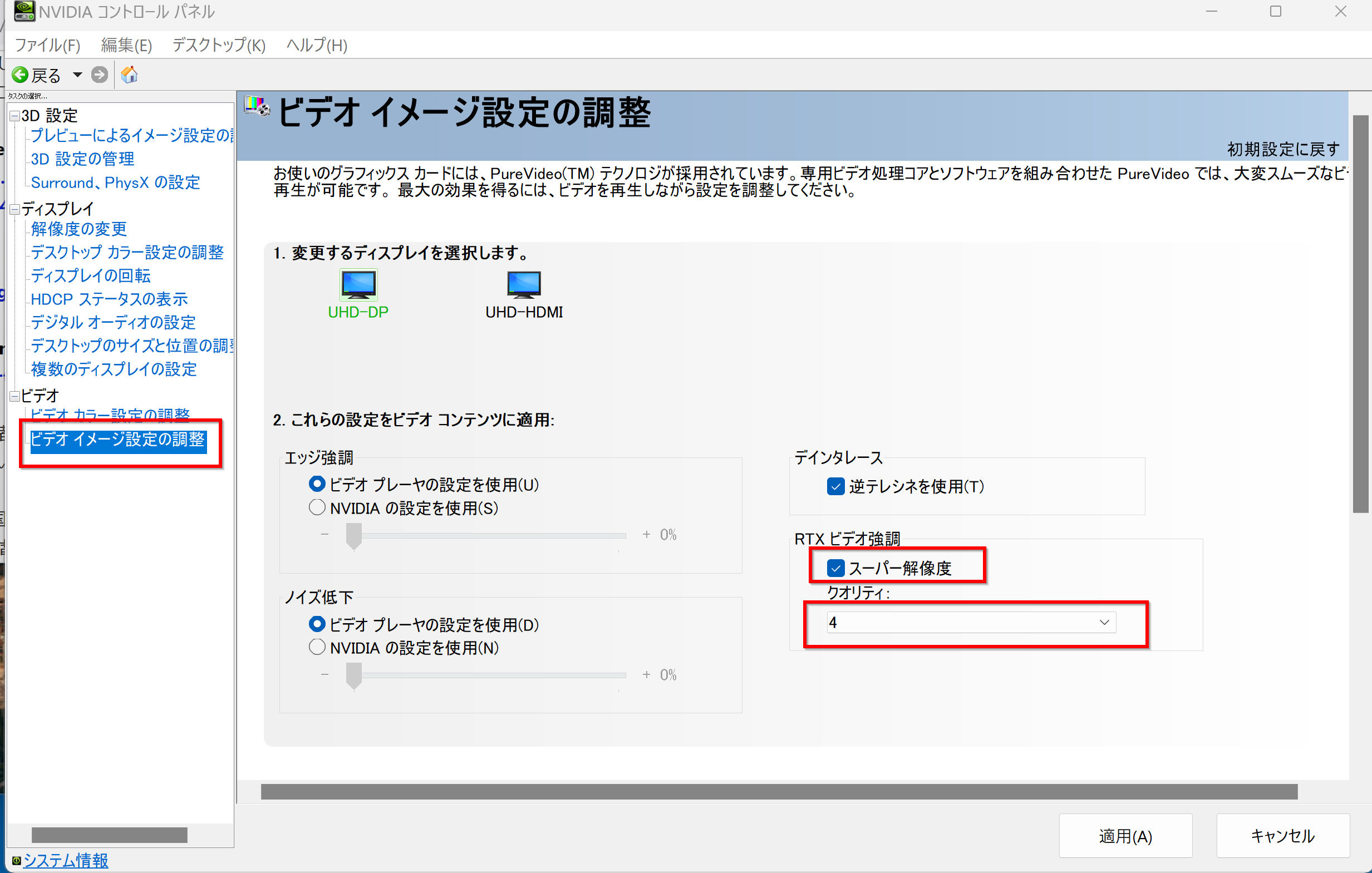This screenshot has height=873, width=1372.
Task: Uncheck 逆テレシネを使用 checkbox
Action: 835,486
